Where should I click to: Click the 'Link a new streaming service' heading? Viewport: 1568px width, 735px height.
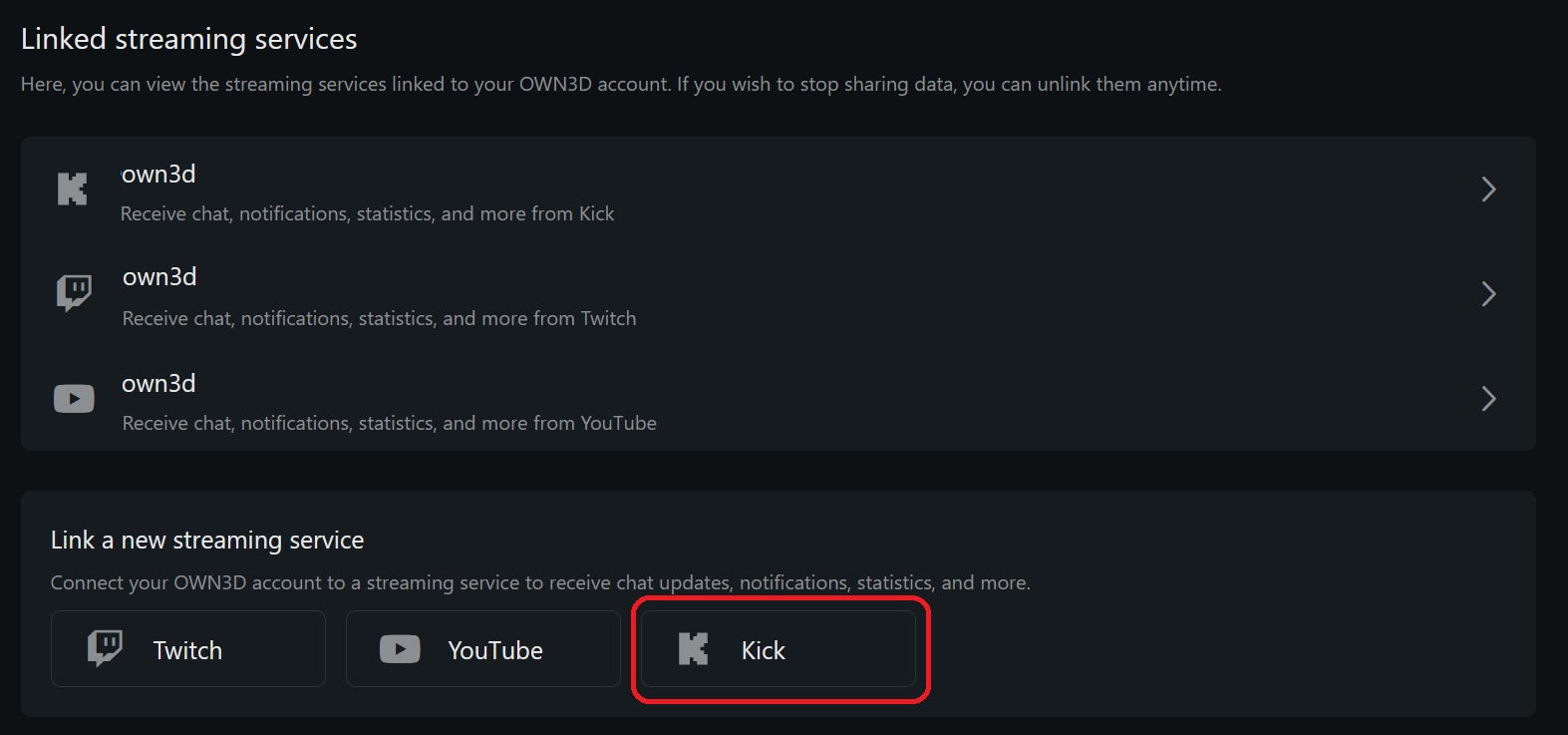pyautogui.click(x=207, y=541)
